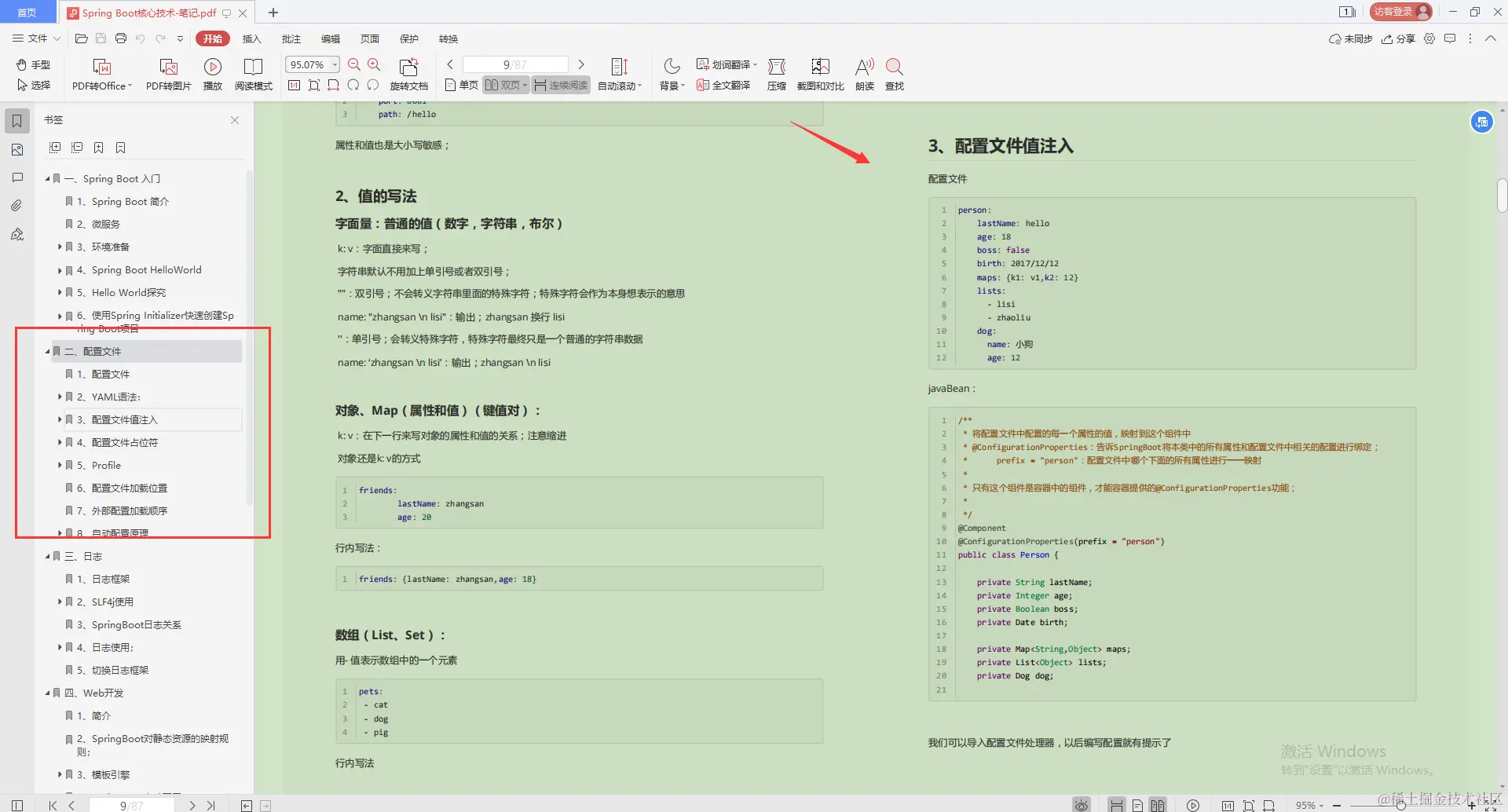Open the 首页 home tab
Screen dimensions: 1508x812
click(x=27, y=13)
